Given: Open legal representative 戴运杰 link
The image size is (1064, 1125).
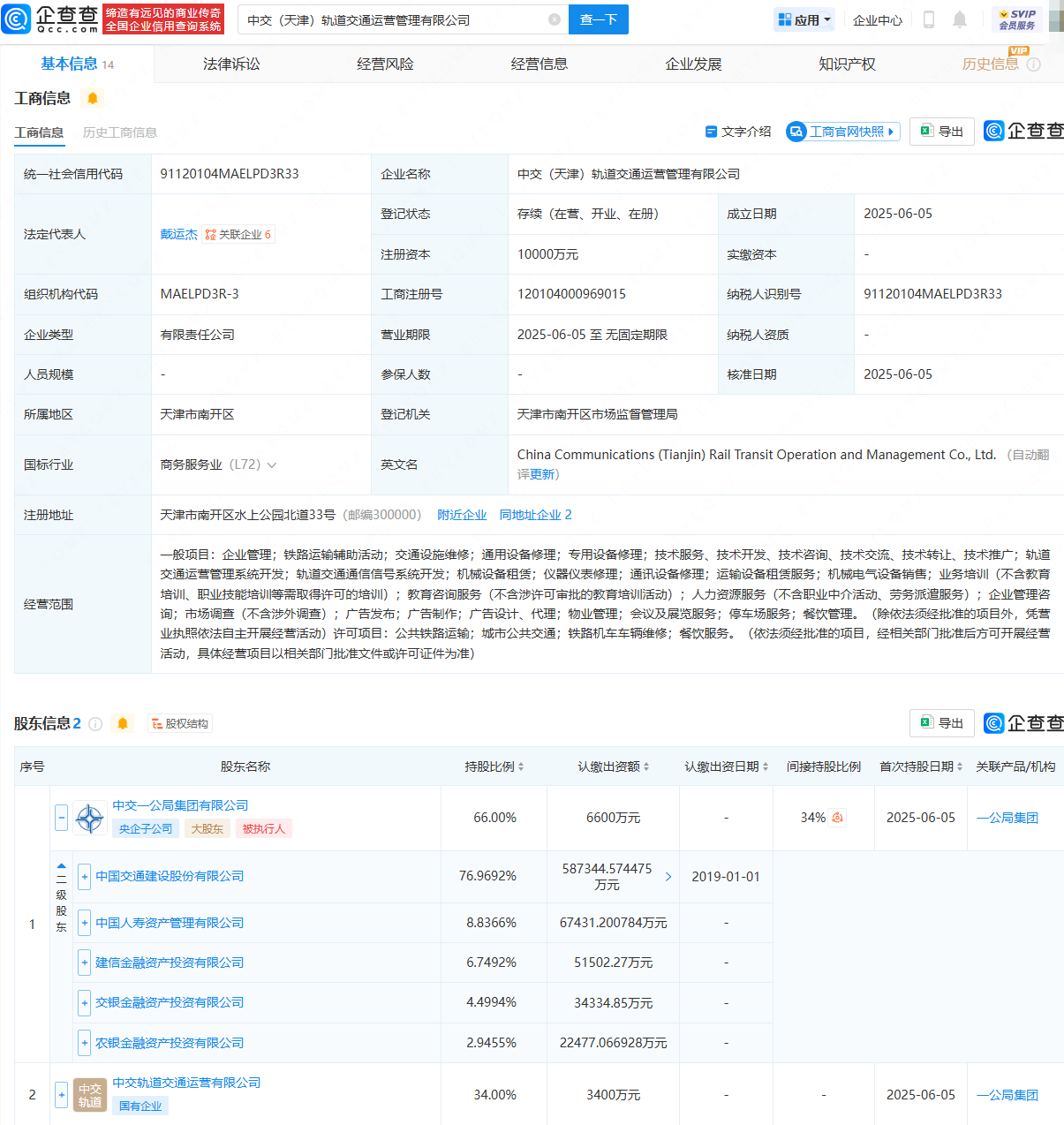Looking at the screenshot, I should pos(178,234).
